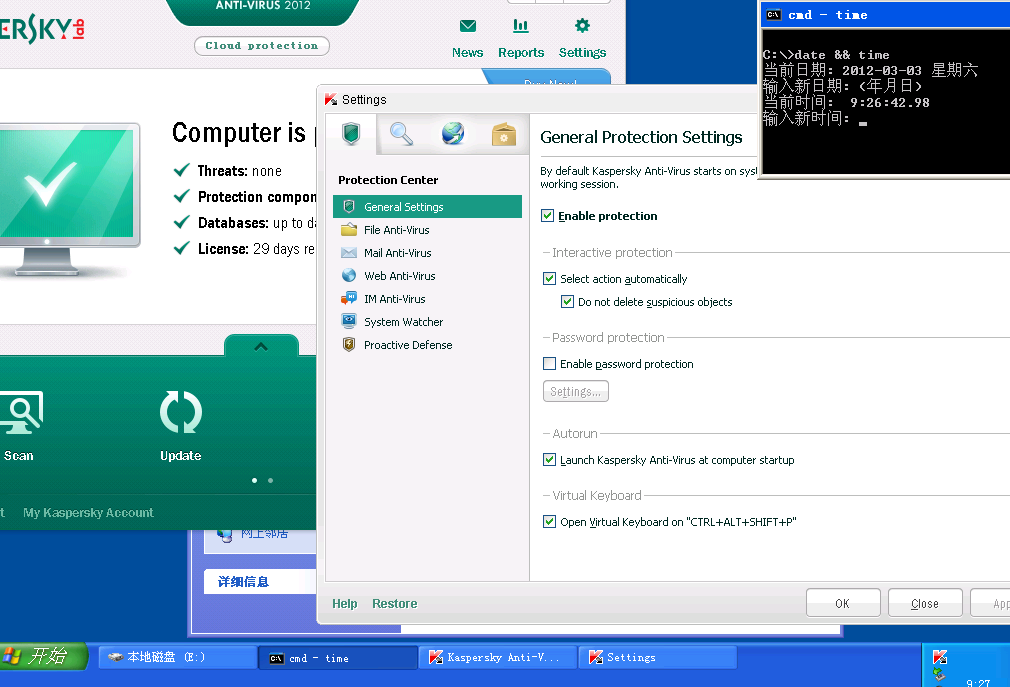Click Restore link in Settings dialog

point(394,603)
